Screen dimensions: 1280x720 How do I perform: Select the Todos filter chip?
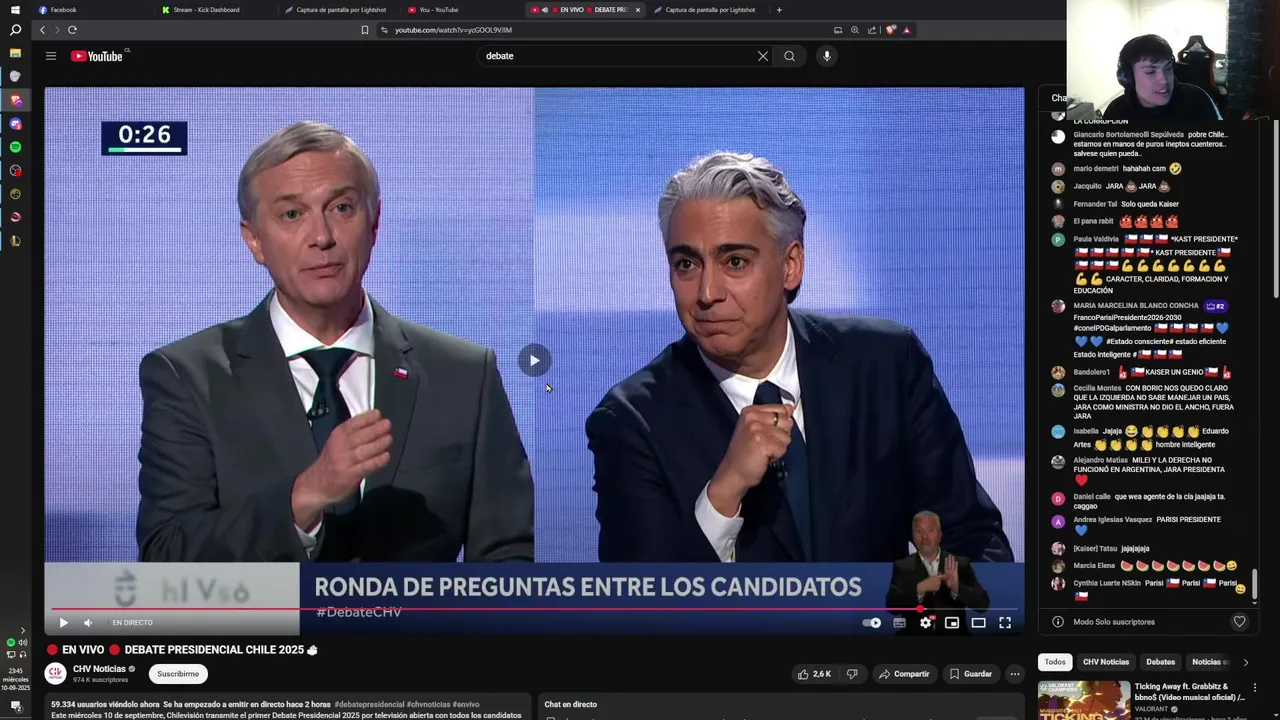(x=1055, y=662)
